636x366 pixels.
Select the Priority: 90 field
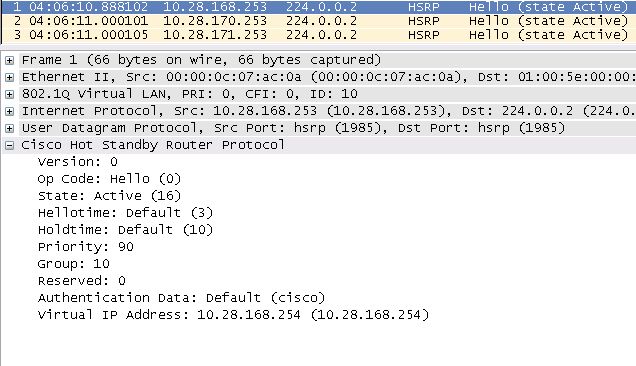tap(86, 247)
